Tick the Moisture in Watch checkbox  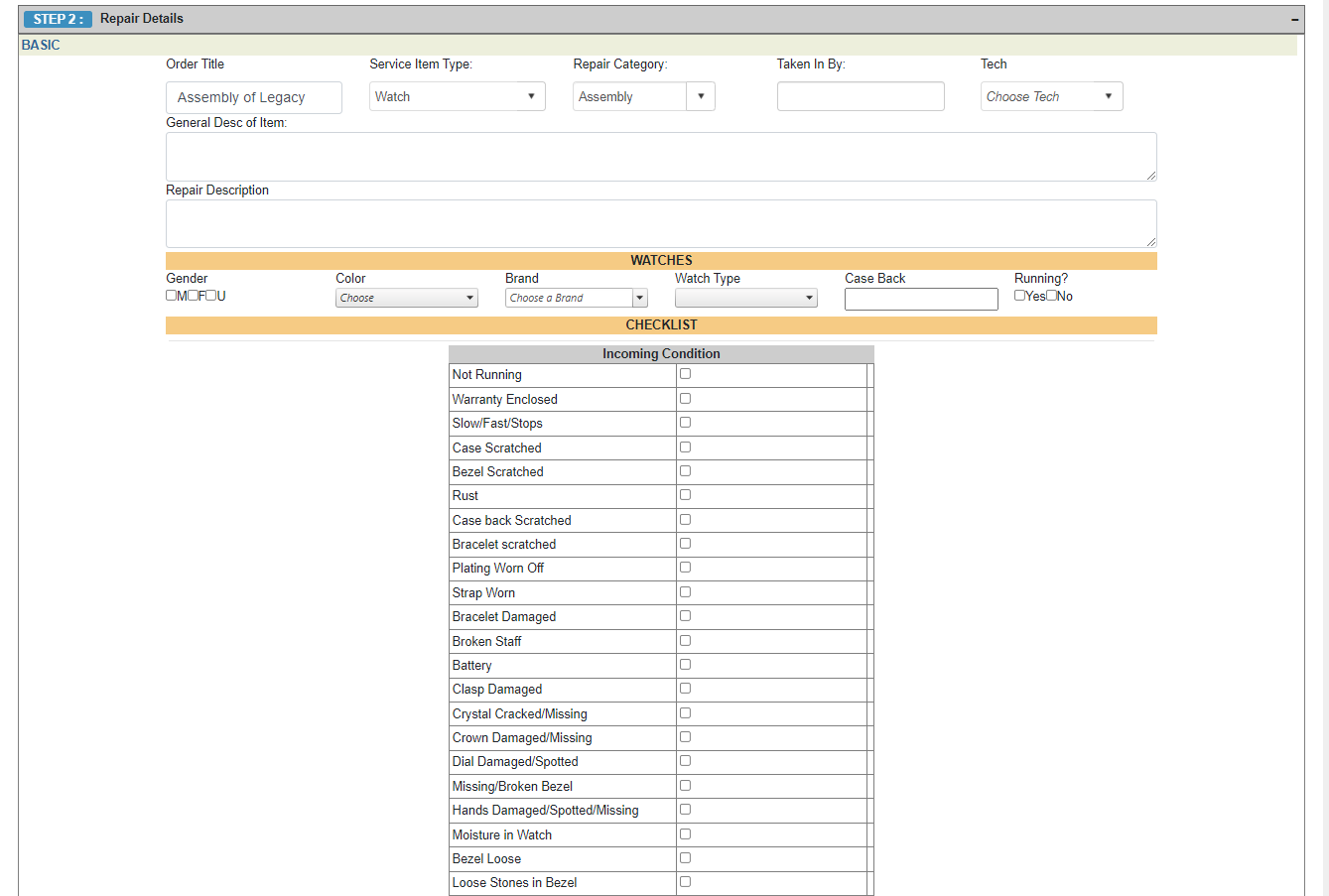tap(685, 834)
